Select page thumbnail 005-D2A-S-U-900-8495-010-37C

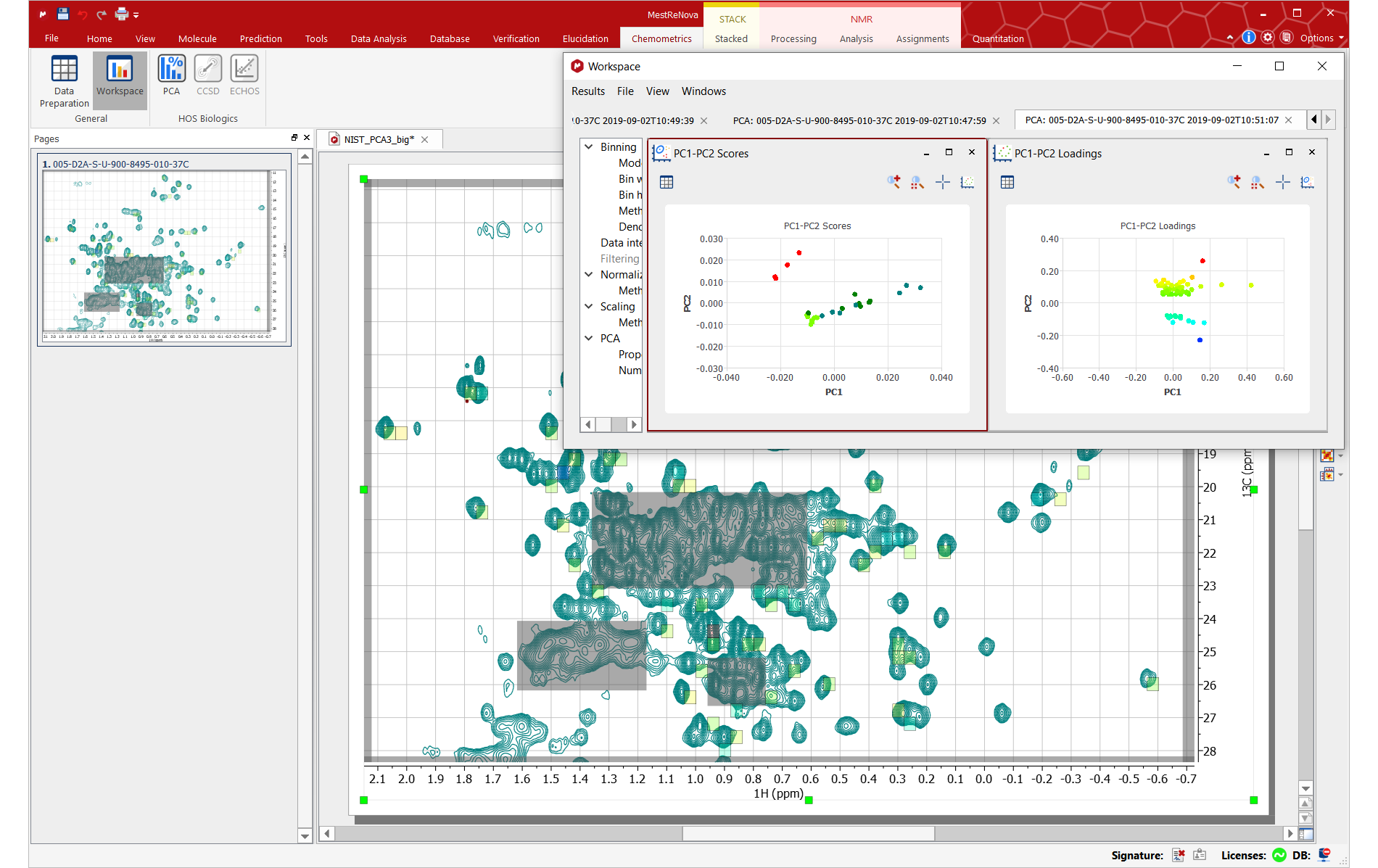[x=164, y=252]
